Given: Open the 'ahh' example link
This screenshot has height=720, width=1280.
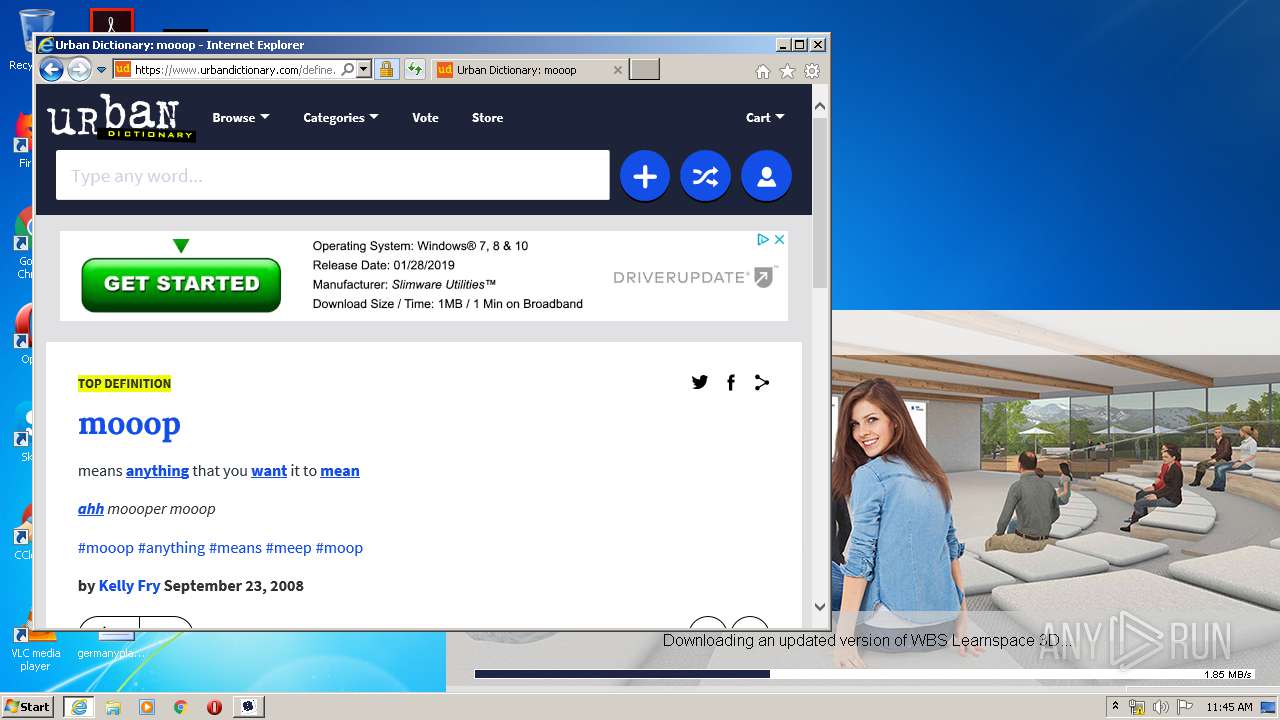Looking at the screenshot, I should point(91,509).
